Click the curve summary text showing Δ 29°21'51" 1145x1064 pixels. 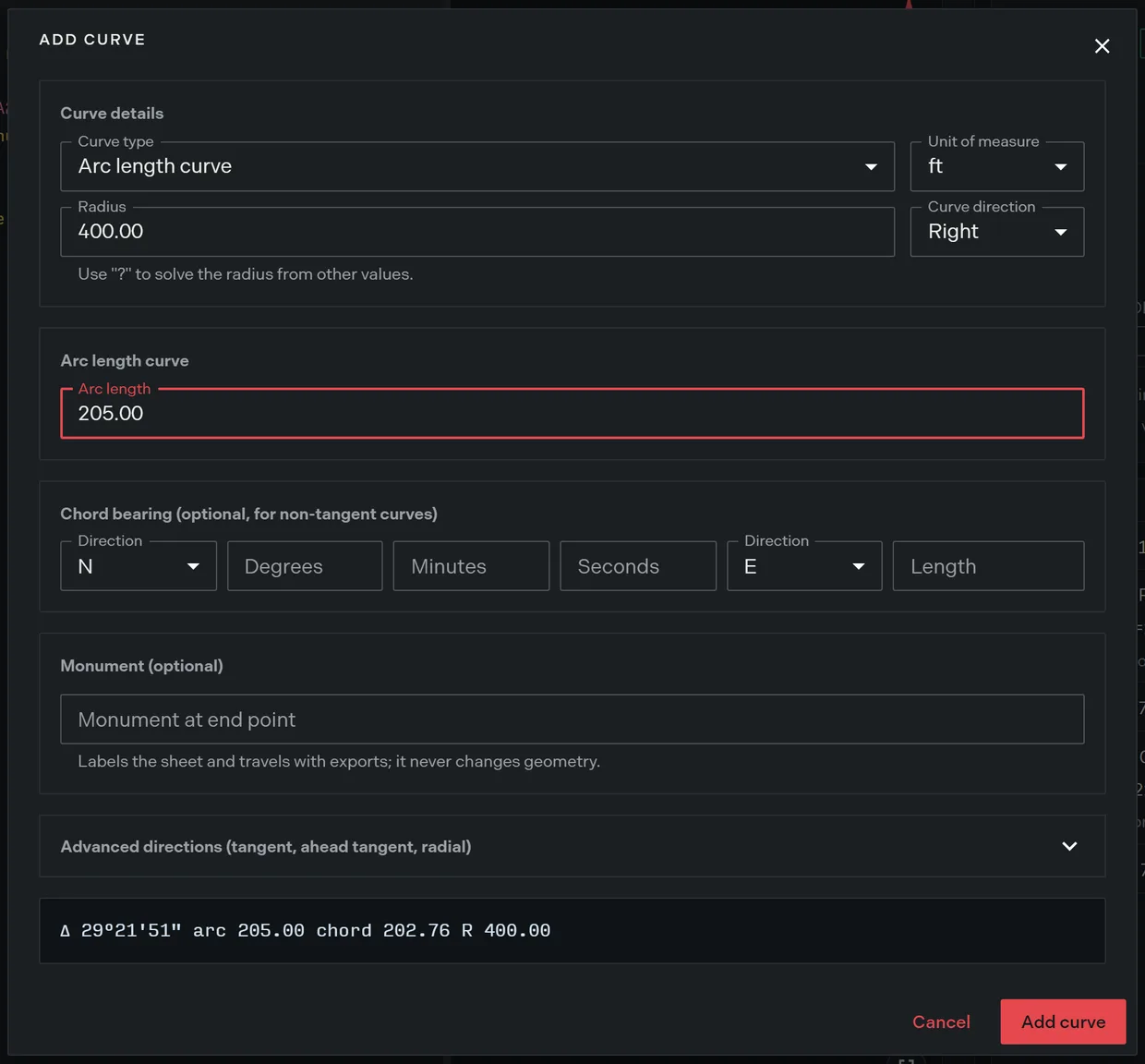pyautogui.click(x=306, y=931)
